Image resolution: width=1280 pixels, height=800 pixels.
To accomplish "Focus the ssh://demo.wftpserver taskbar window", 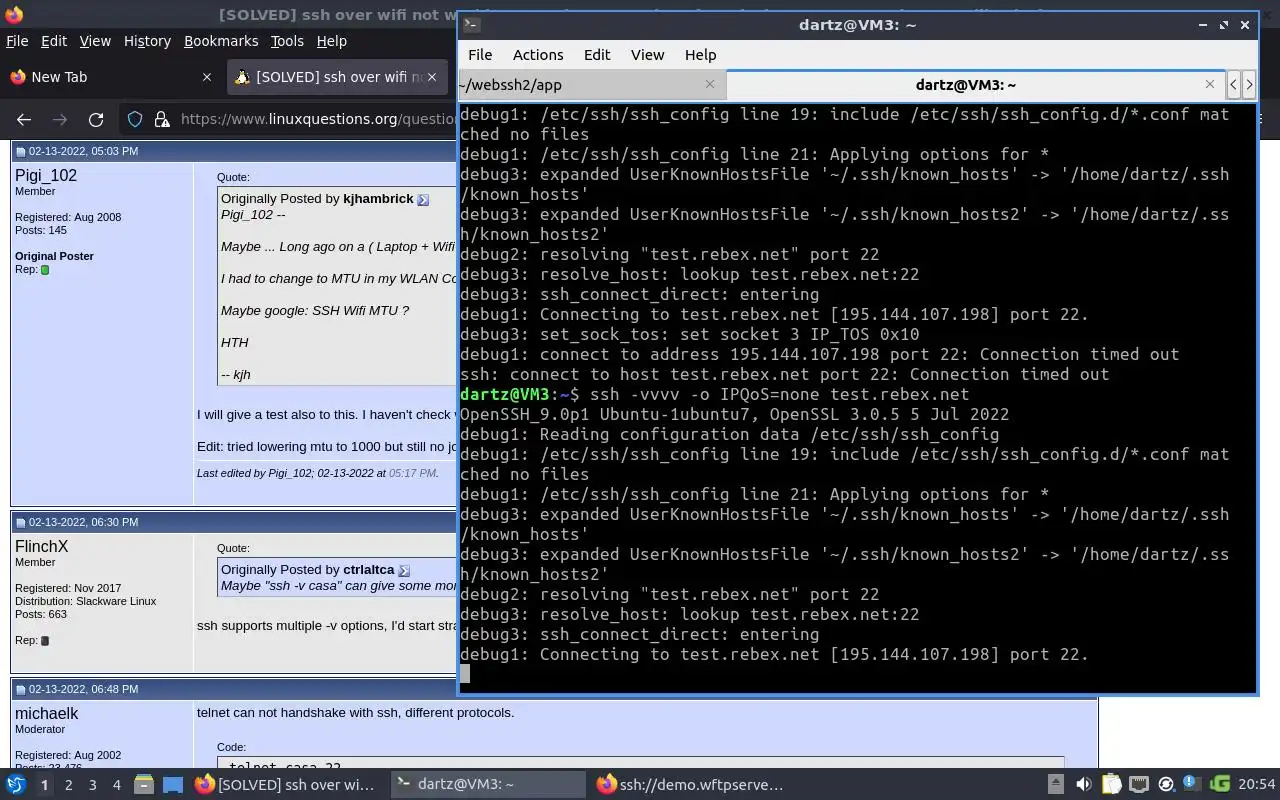I will 689,785.
